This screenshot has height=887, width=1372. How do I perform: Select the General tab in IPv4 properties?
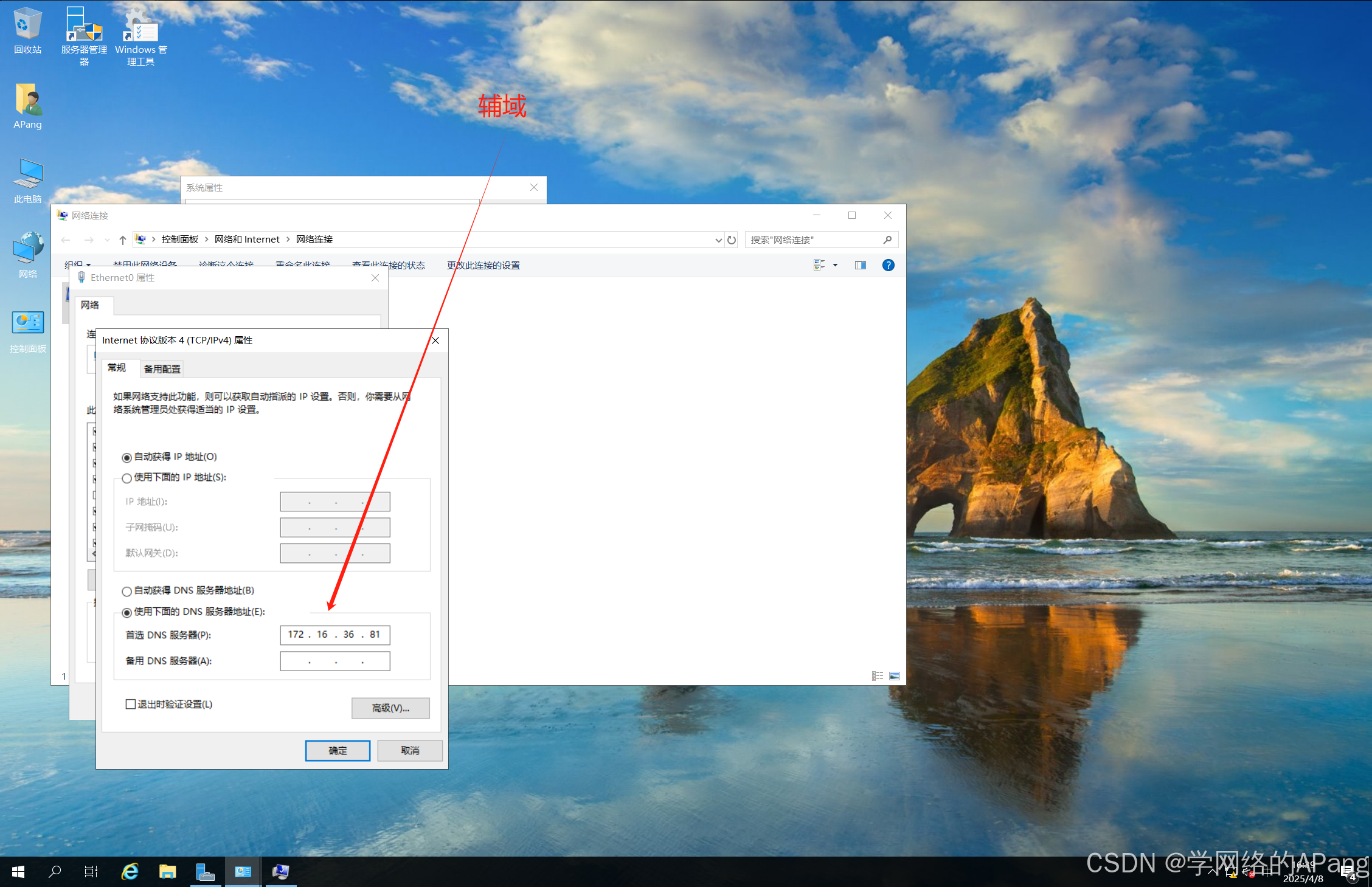[116, 367]
